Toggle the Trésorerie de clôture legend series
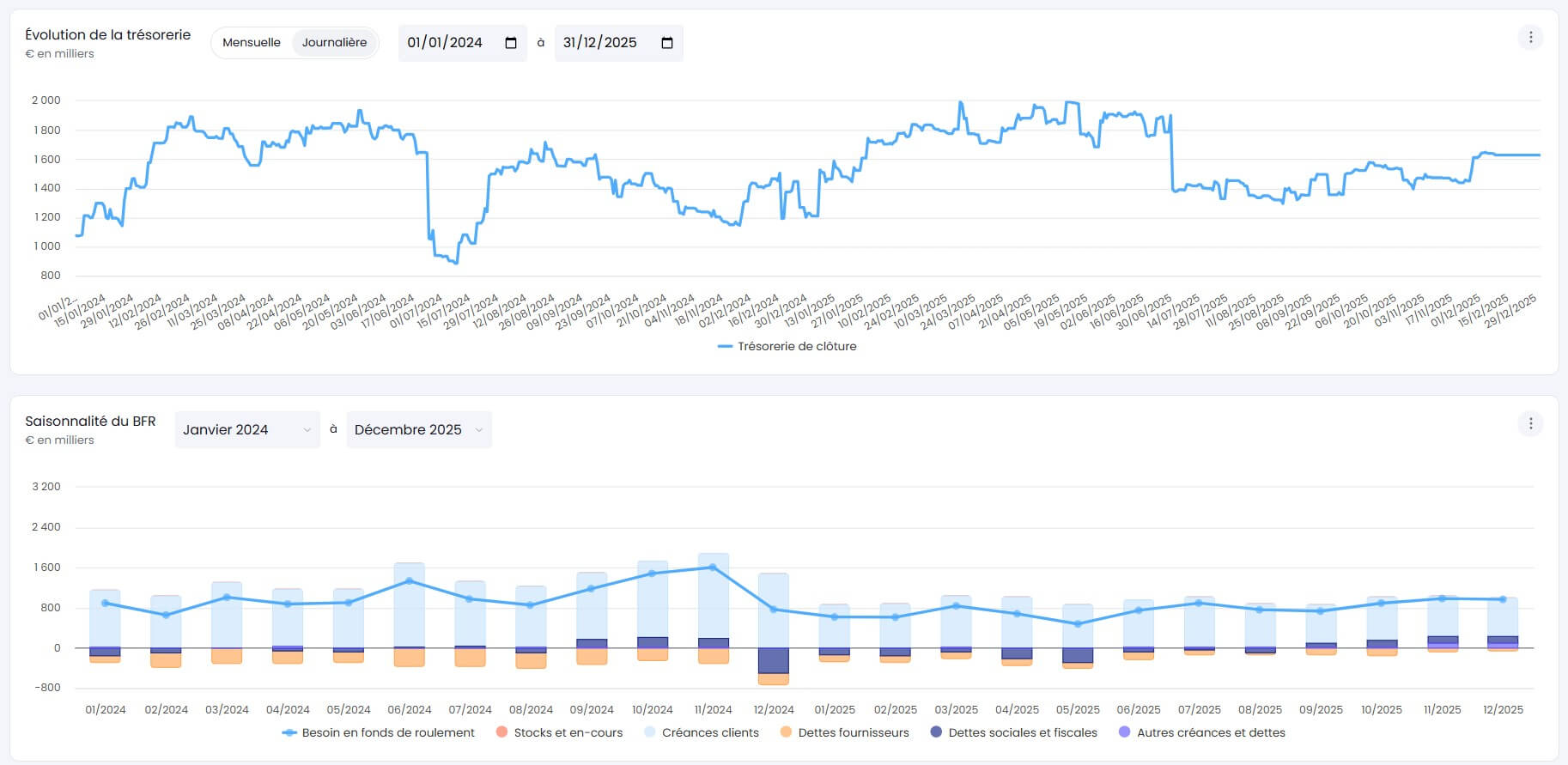The height and width of the screenshot is (765, 1568). click(x=787, y=347)
